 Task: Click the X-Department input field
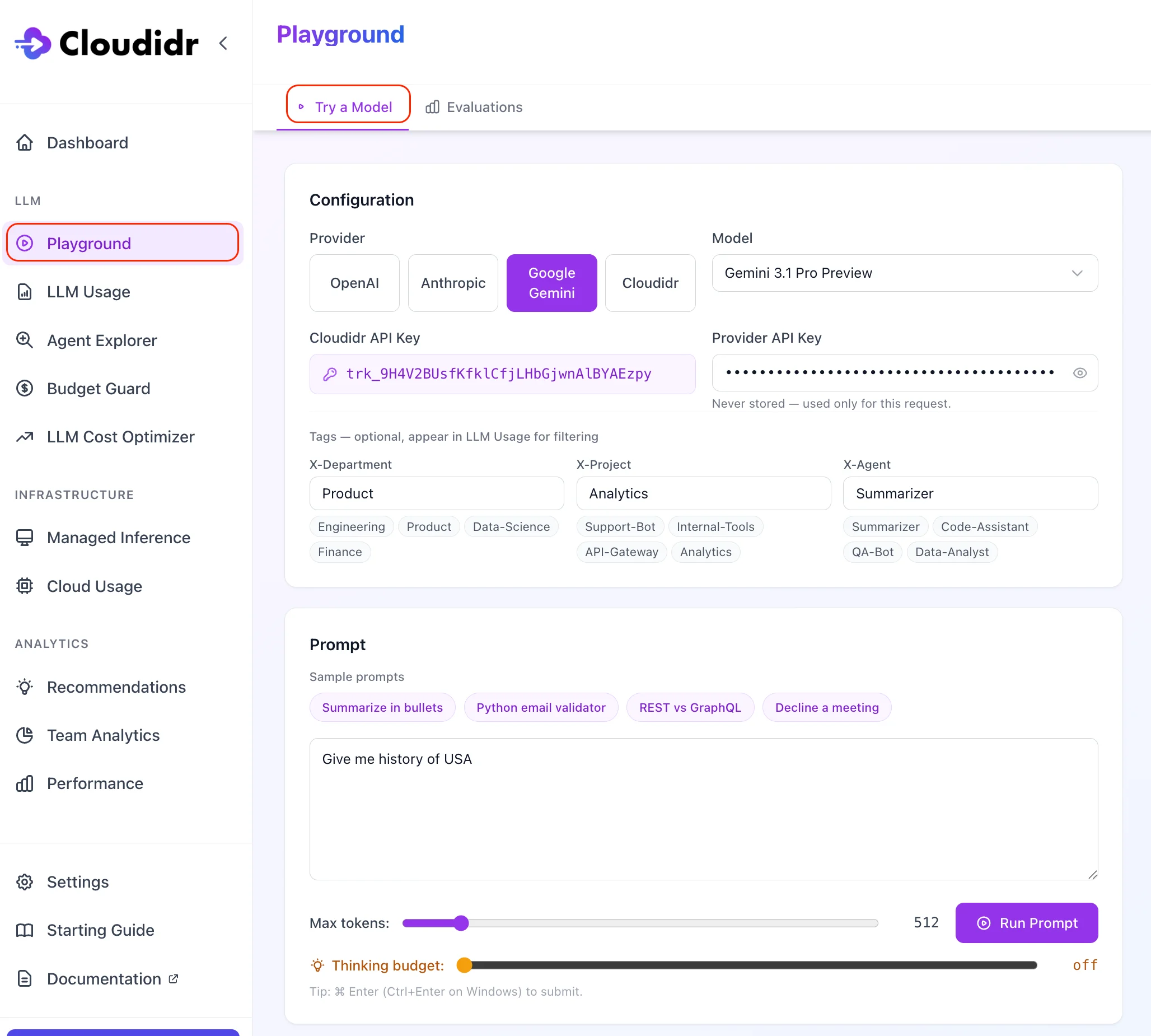click(x=437, y=493)
